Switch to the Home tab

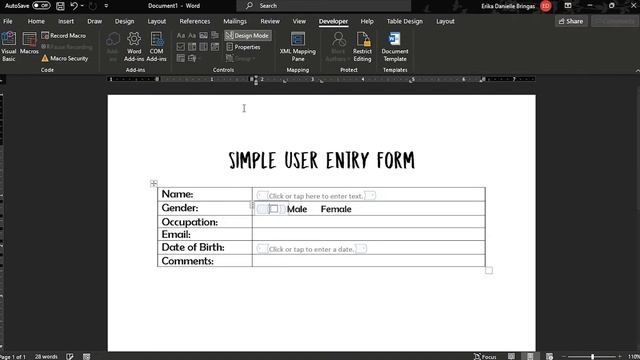pyautogui.click(x=36, y=21)
